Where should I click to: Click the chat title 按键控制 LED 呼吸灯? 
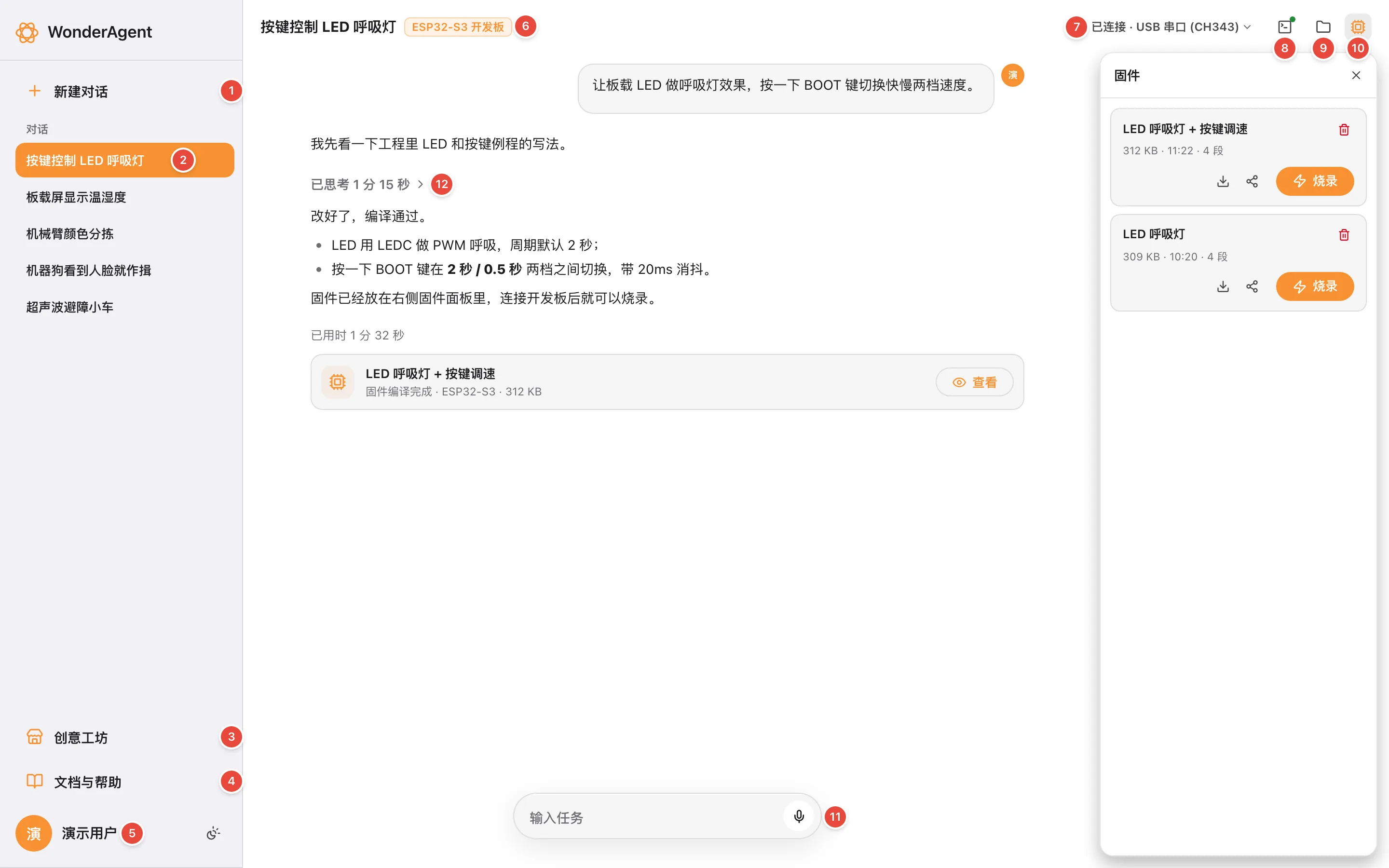click(x=328, y=27)
